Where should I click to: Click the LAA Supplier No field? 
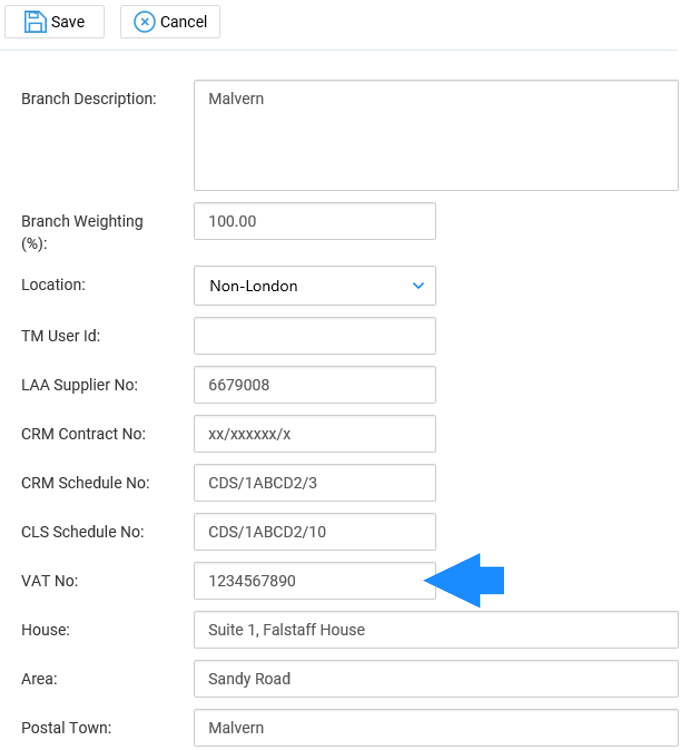click(315, 385)
